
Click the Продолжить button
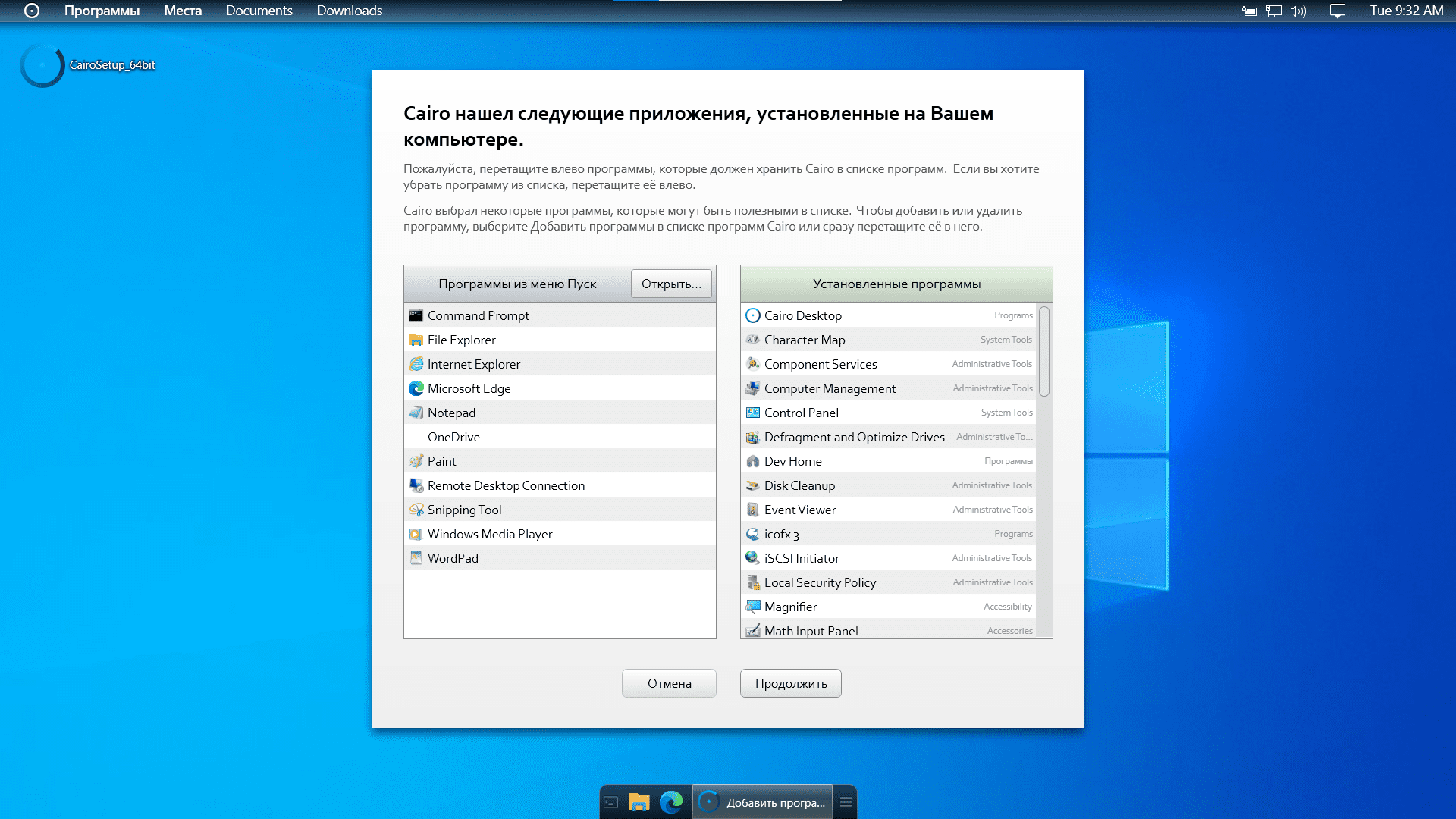coord(790,683)
